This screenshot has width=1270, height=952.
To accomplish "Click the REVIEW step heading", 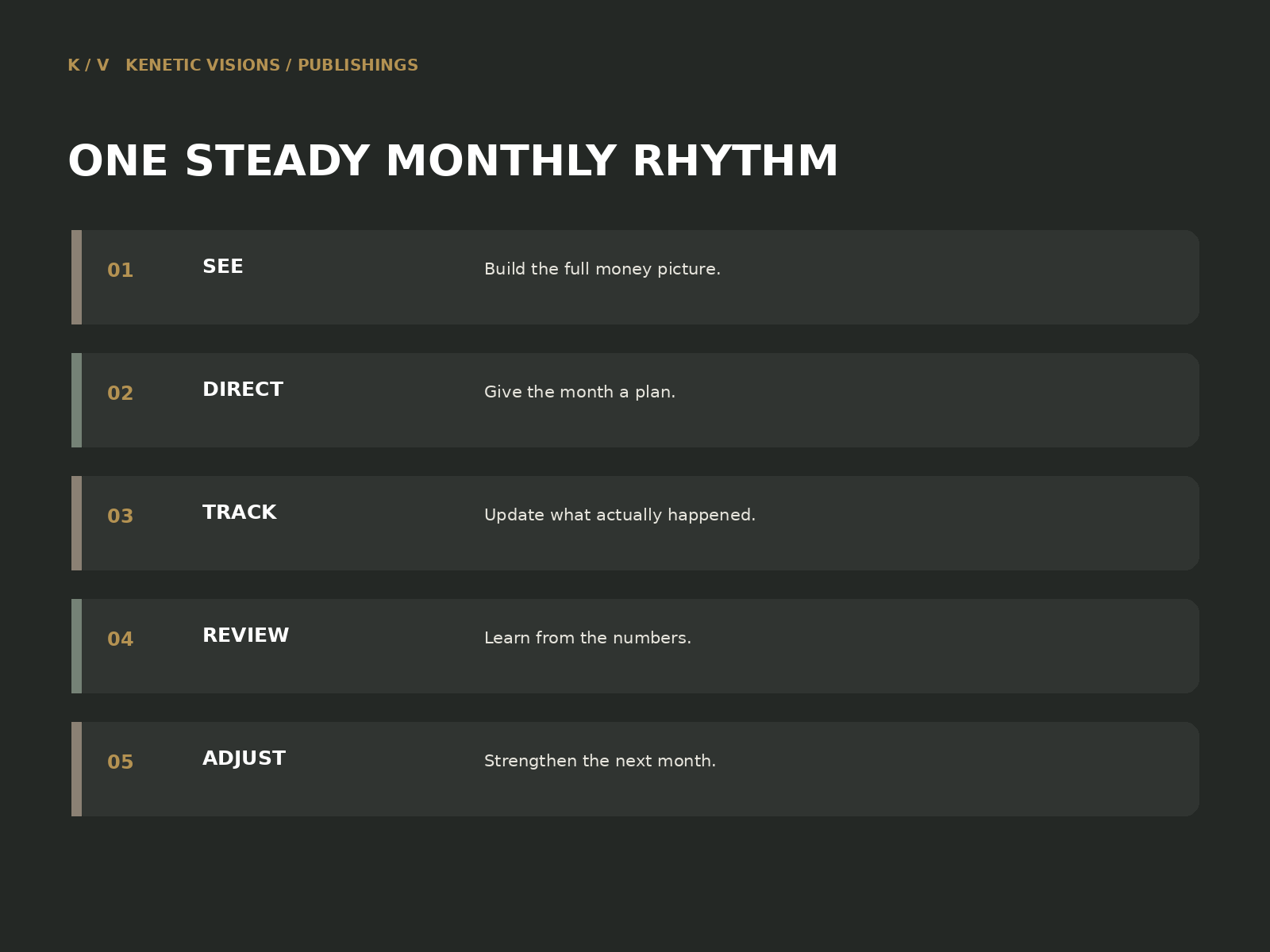I will (245, 636).
